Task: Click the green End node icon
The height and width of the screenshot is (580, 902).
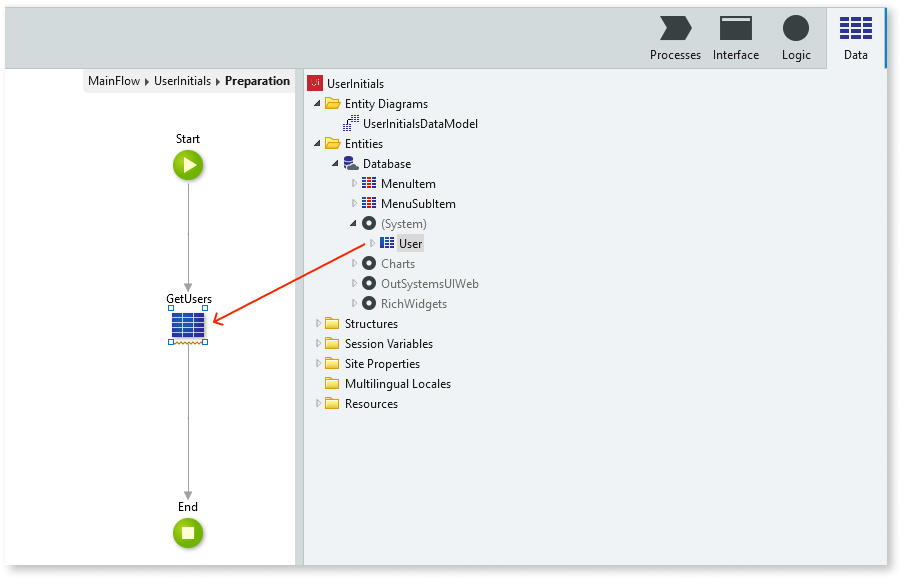Action: click(x=188, y=533)
